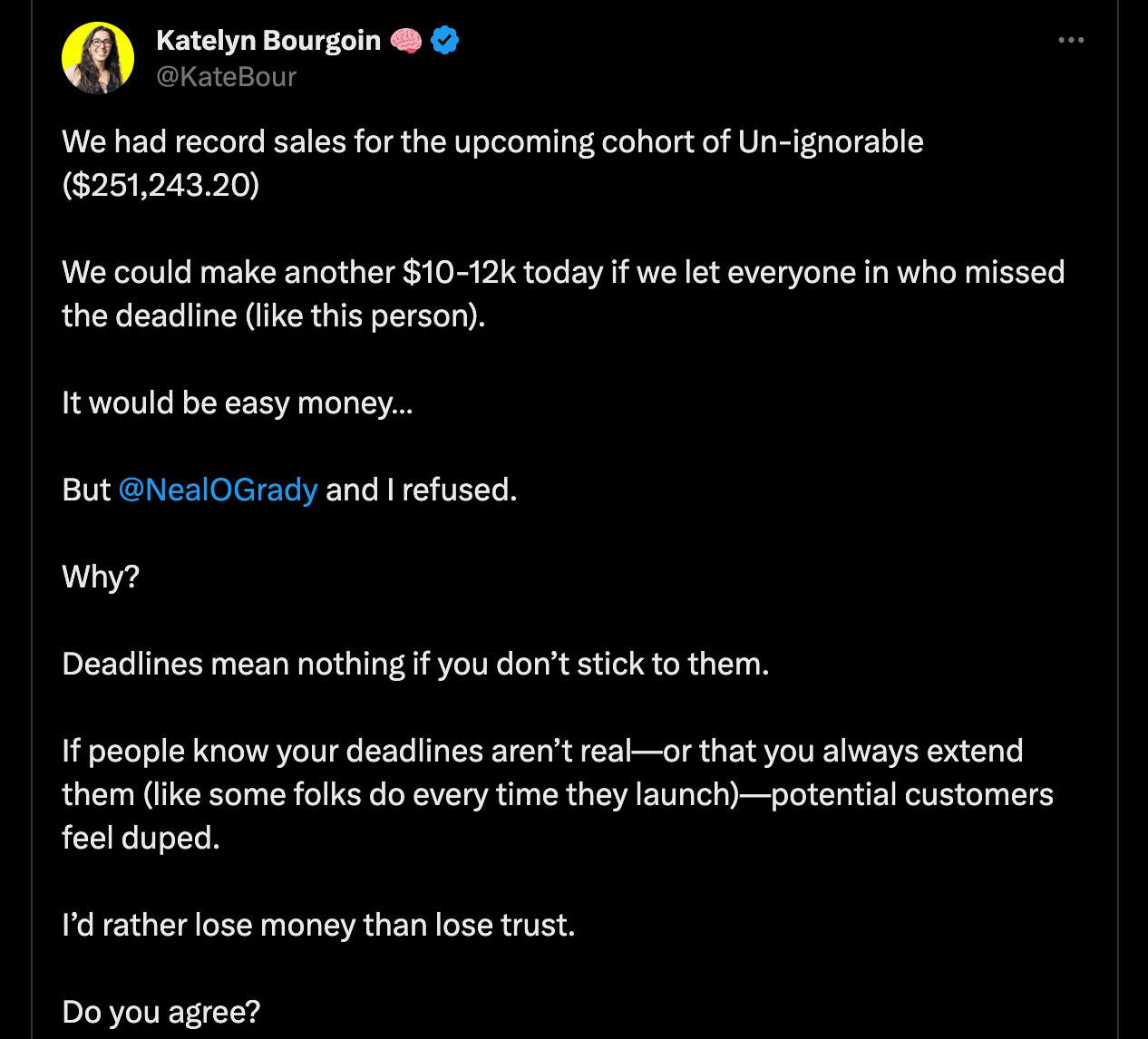Click the 'Why?' line
This screenshot has height=1039, width=1148.
pyautogui.click(x=101, y=577)
